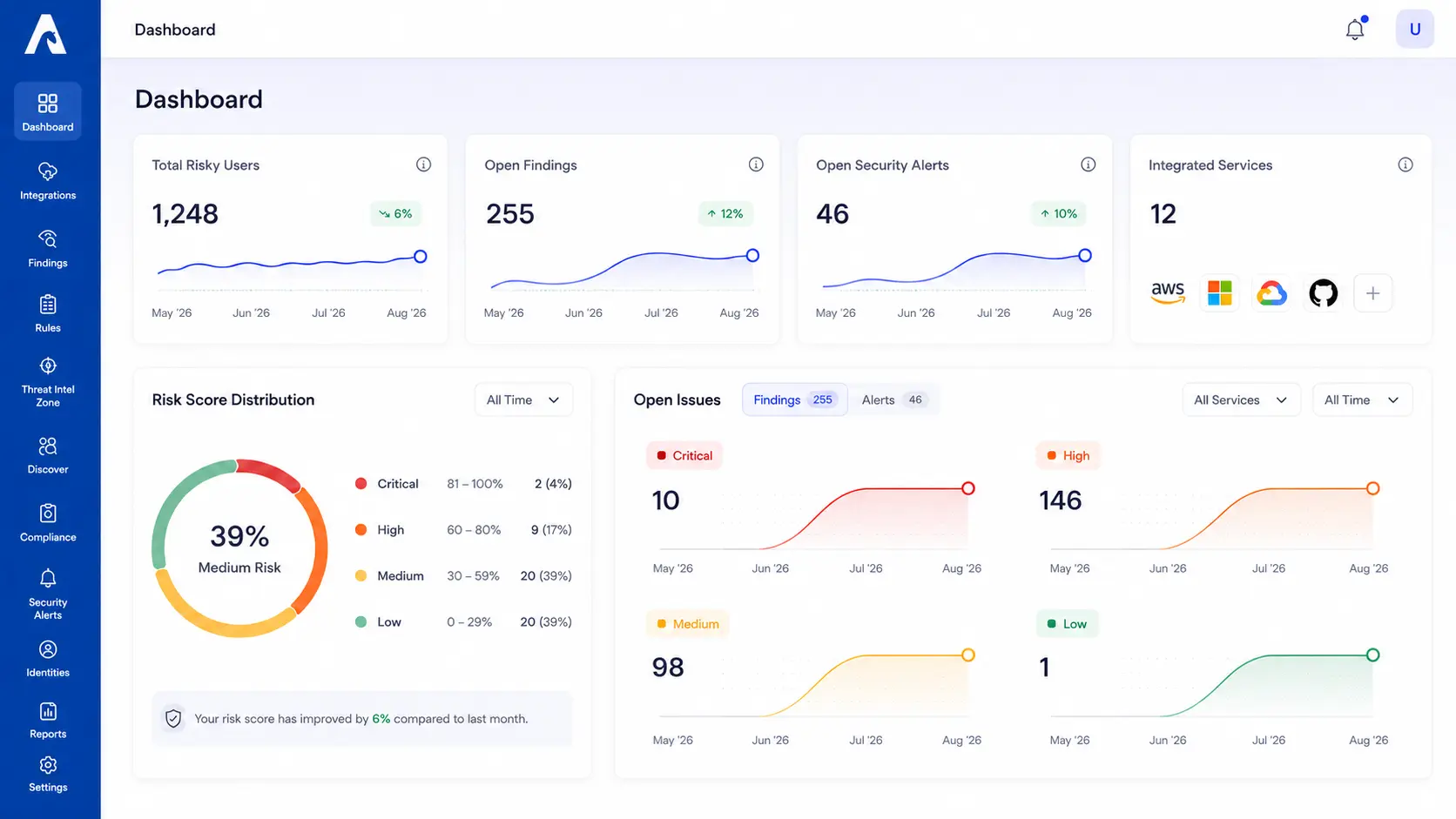
Task: Go to Findings in the sidebar
Action: point(48,249)
